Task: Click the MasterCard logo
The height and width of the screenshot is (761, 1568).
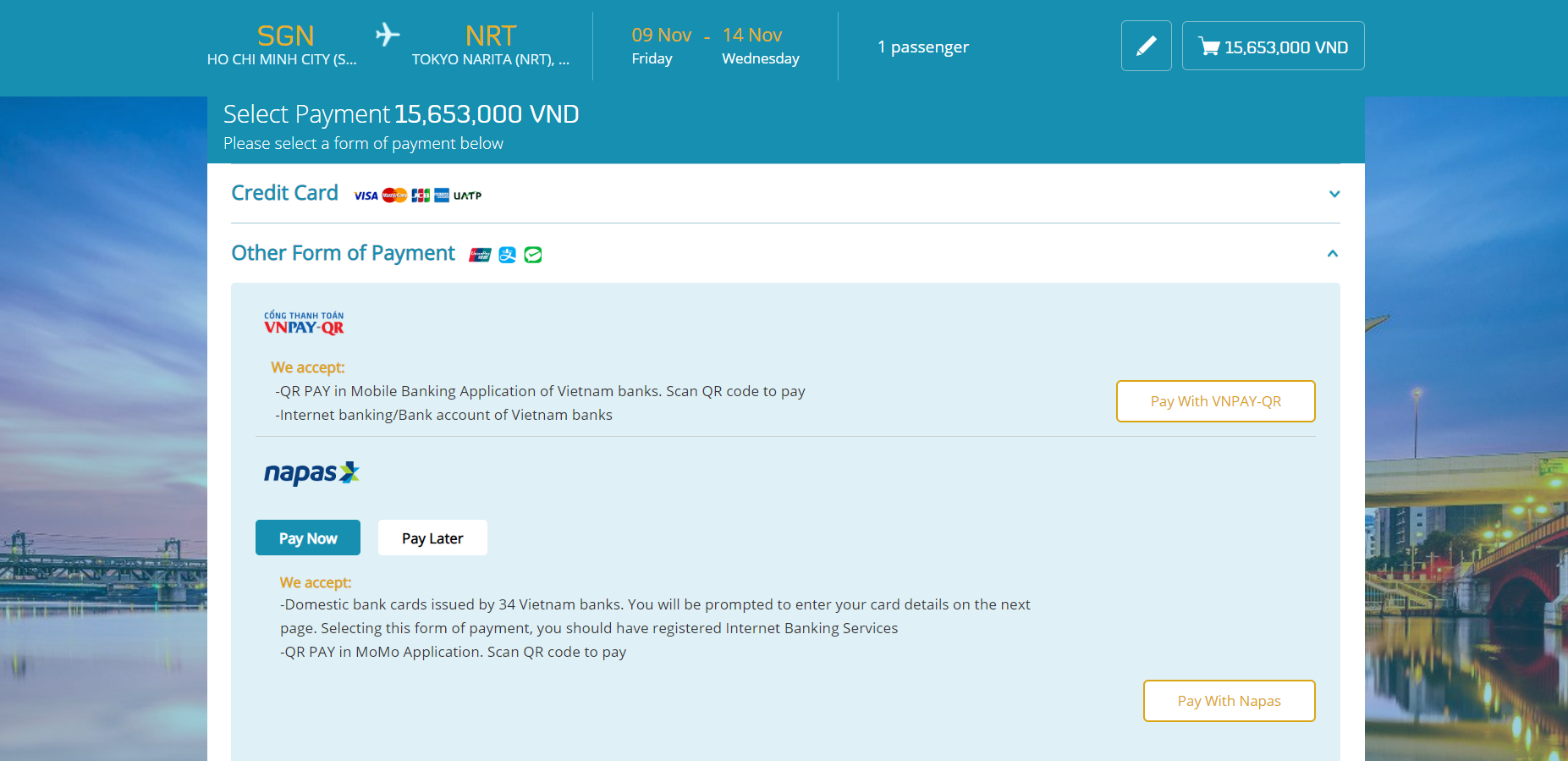Action: coord(394,196)
